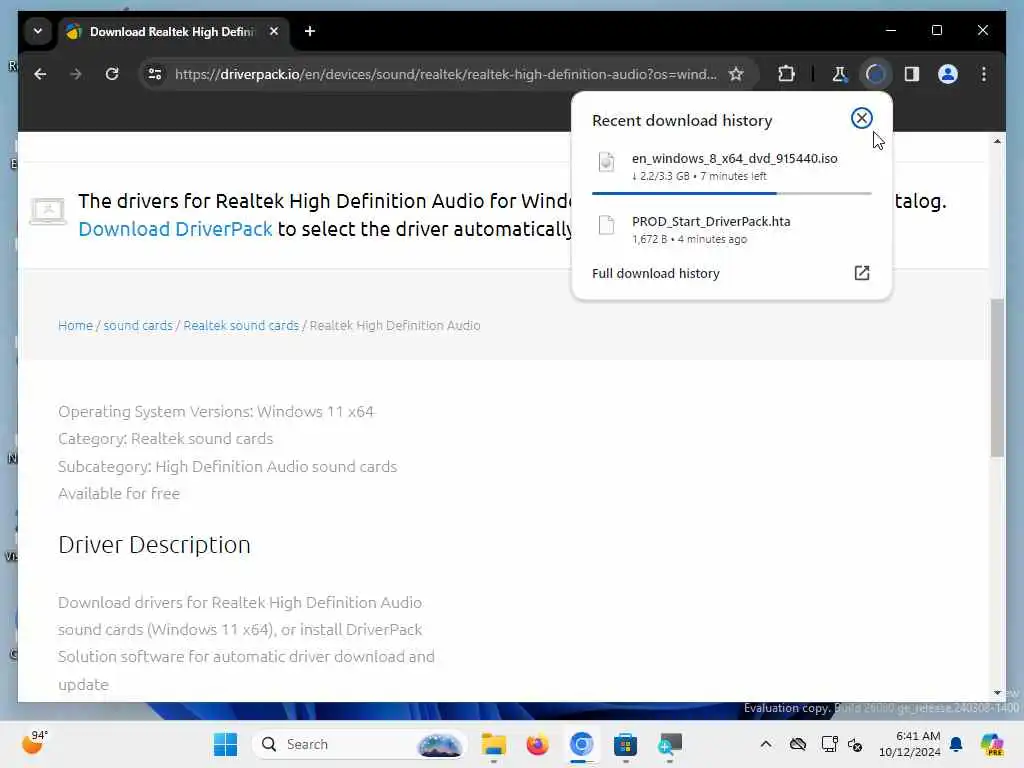Close the Download Realtek High Definition tab
The height and width of the screenshot is (768, 1024).
coord(274,31)
